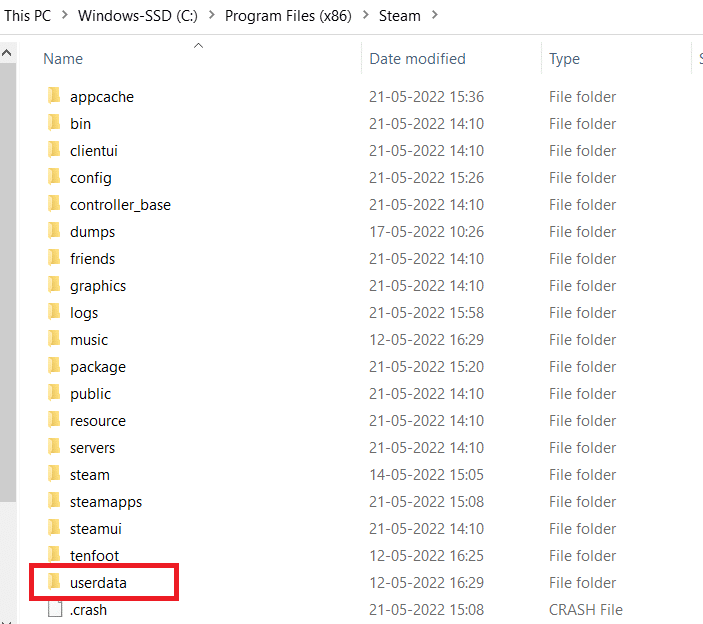This screenshot has width=703, height=624.
Task: Sort by the Type column header
Action: click(564, 59)
